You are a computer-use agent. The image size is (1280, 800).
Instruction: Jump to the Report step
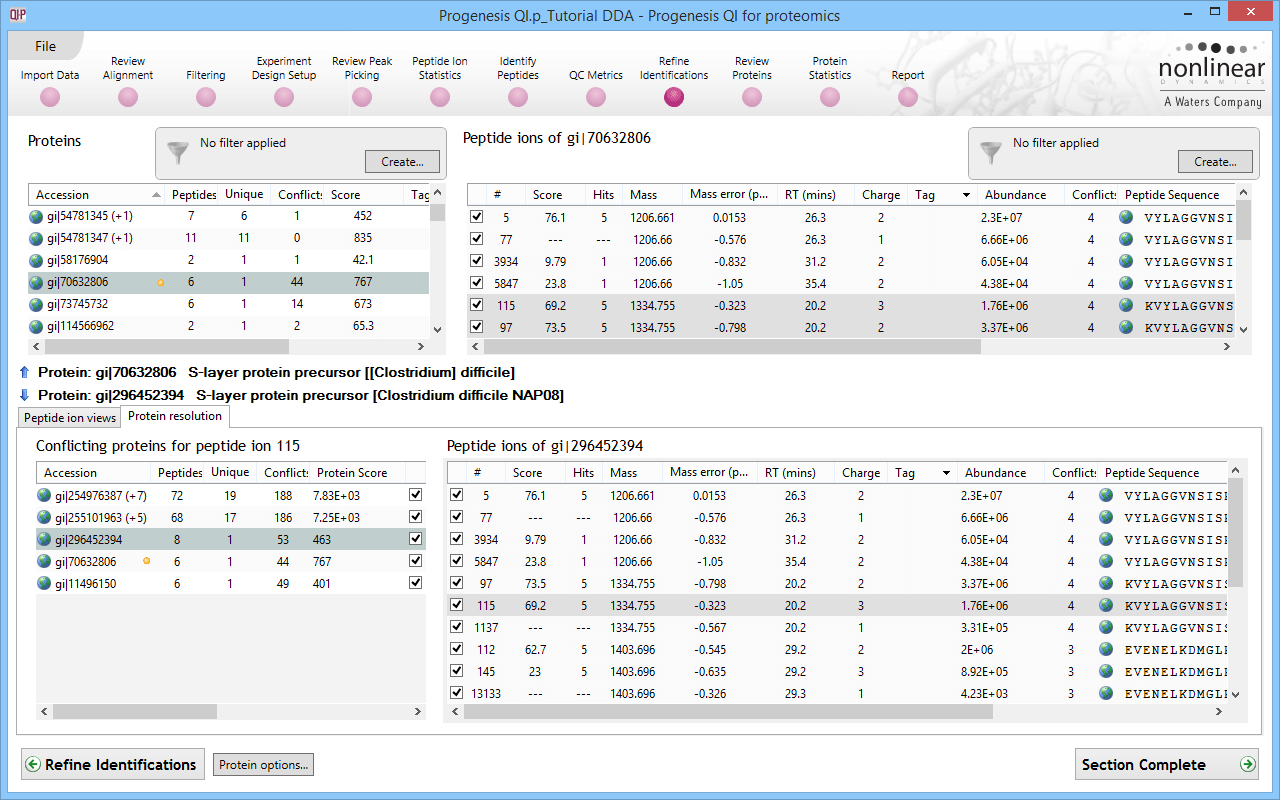pyautogui.click(x=908, y=97)
